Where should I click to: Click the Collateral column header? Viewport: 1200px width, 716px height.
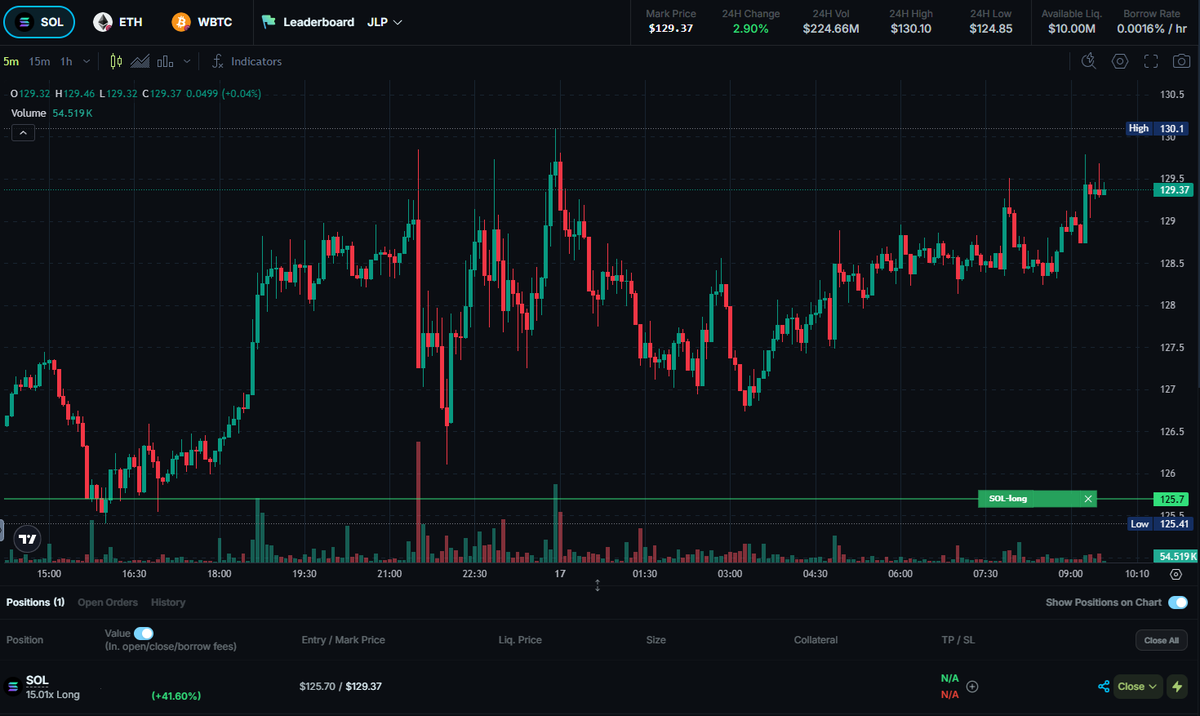816,640
